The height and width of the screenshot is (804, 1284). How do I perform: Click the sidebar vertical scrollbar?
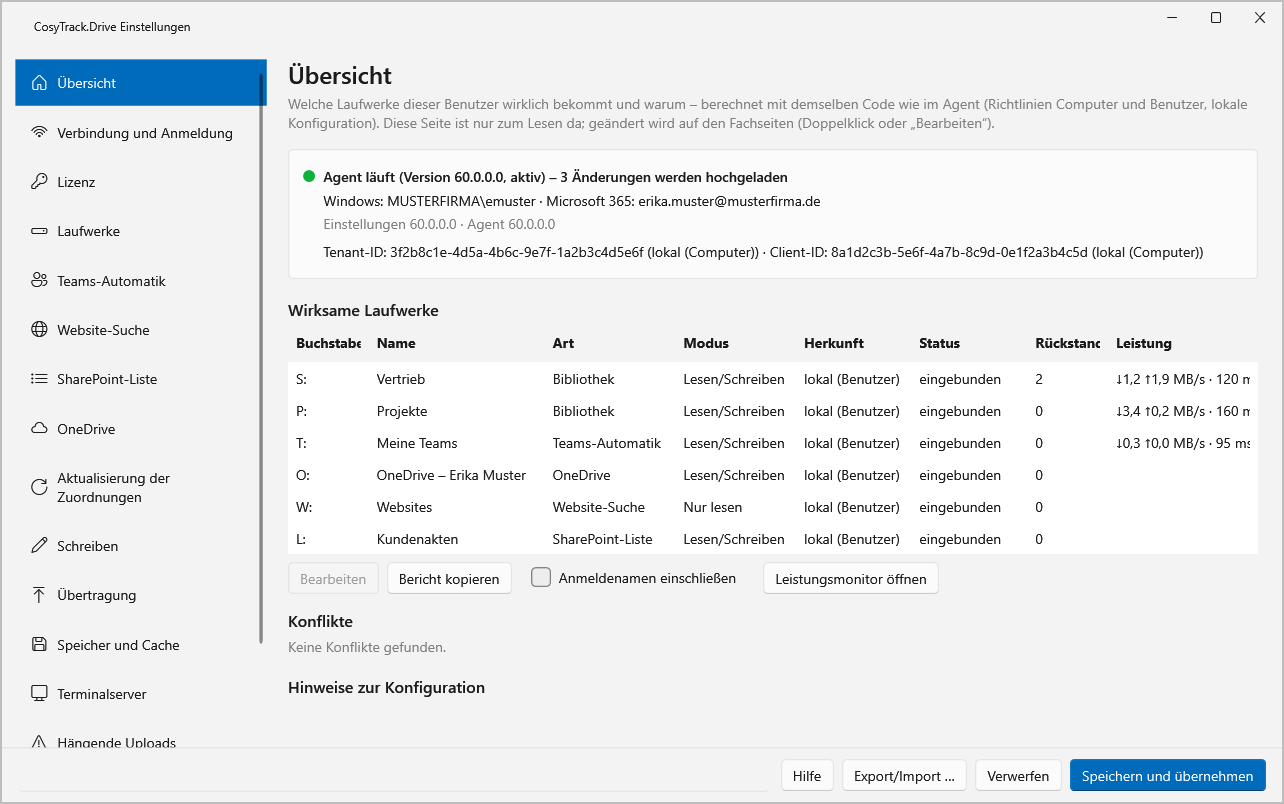pyautogui.click(x=262, y=357)
